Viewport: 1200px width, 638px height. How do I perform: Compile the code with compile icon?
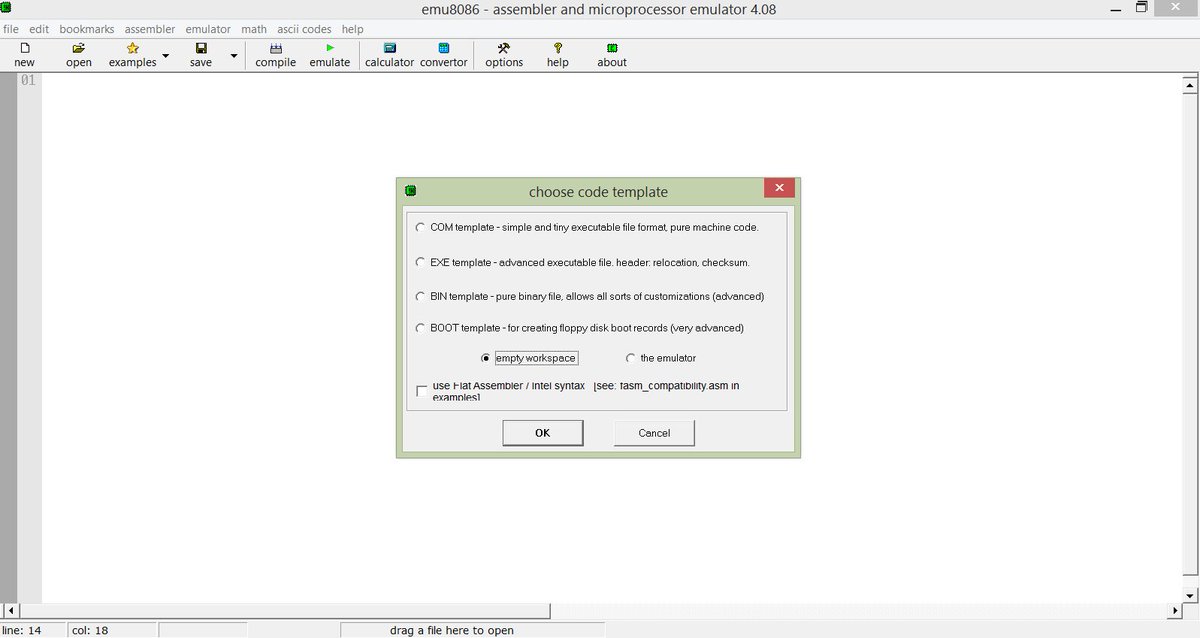[276, 48]
